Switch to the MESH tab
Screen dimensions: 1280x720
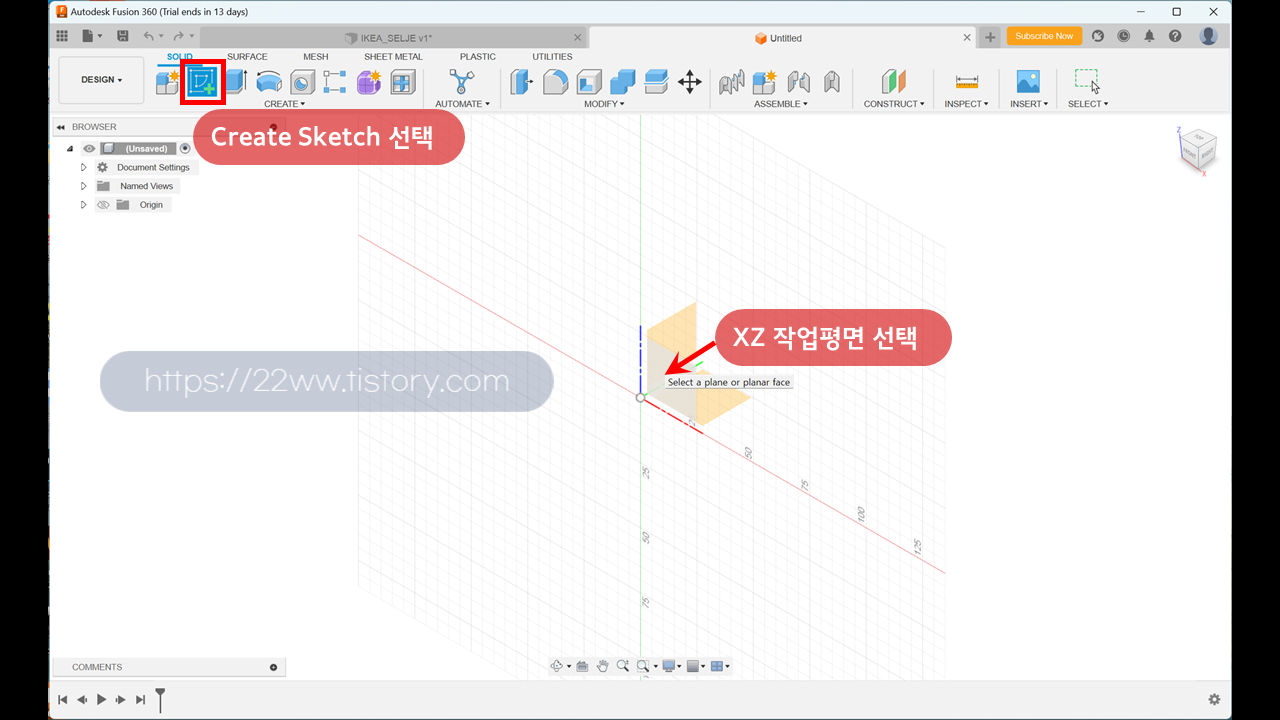click(316, 57)
